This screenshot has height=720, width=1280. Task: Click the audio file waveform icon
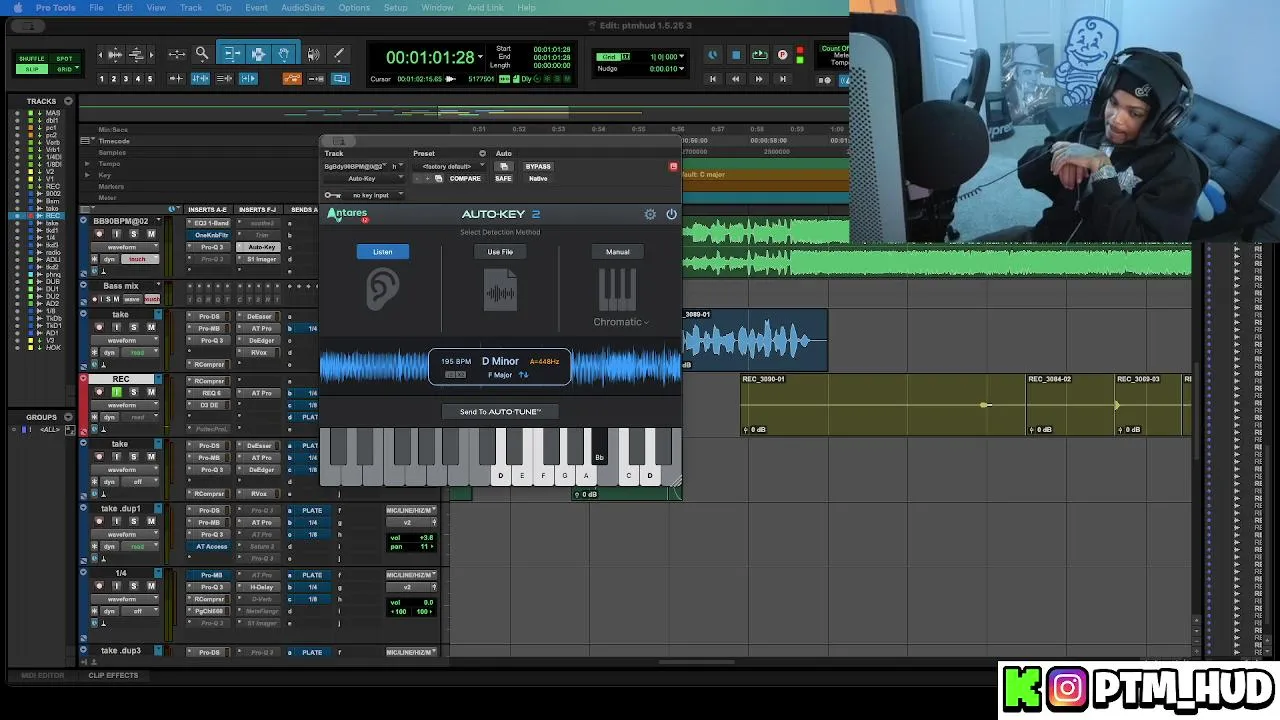[x=500, y=292]
